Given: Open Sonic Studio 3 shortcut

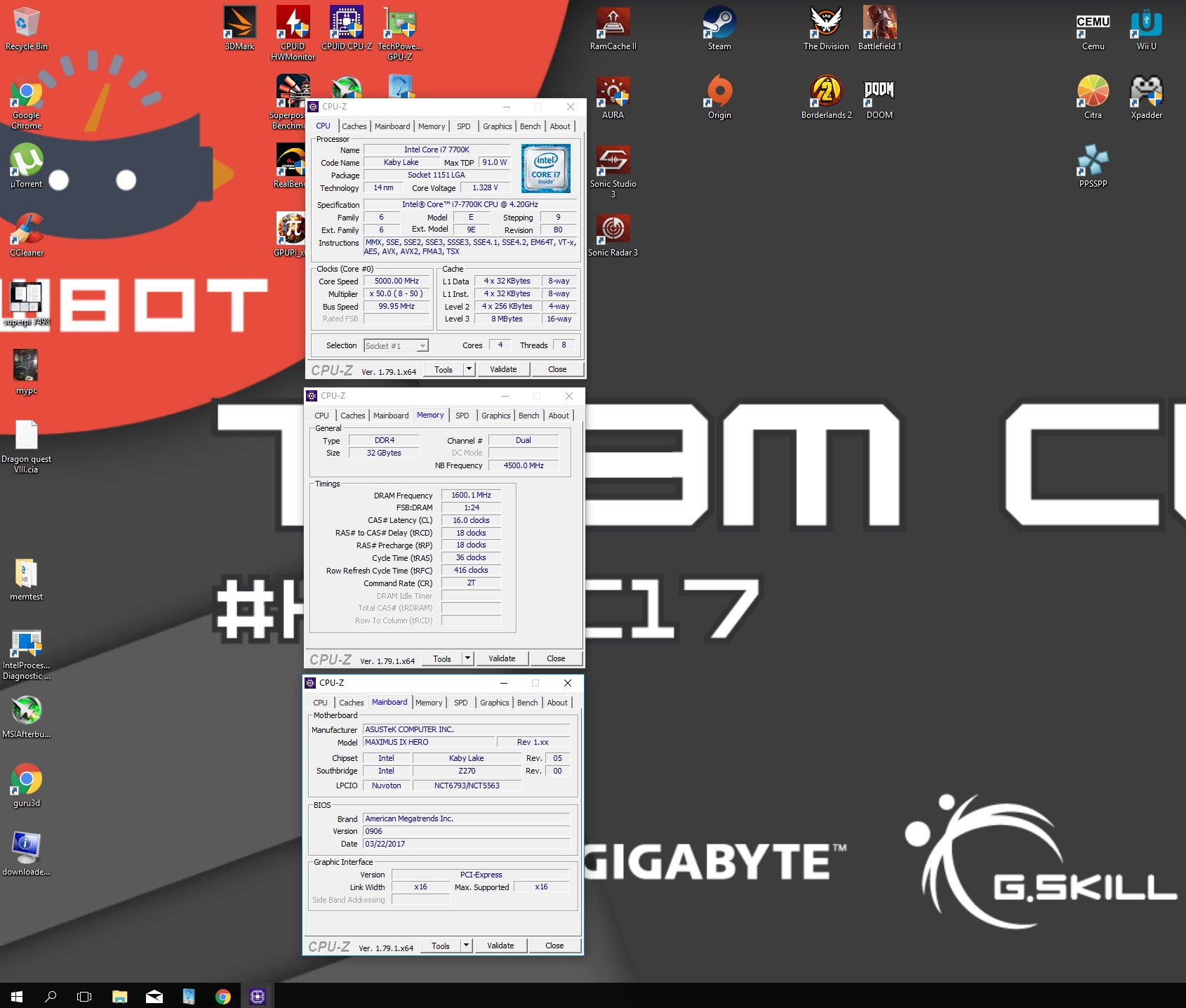Looking at the screenshot, I should coord(613,171).
